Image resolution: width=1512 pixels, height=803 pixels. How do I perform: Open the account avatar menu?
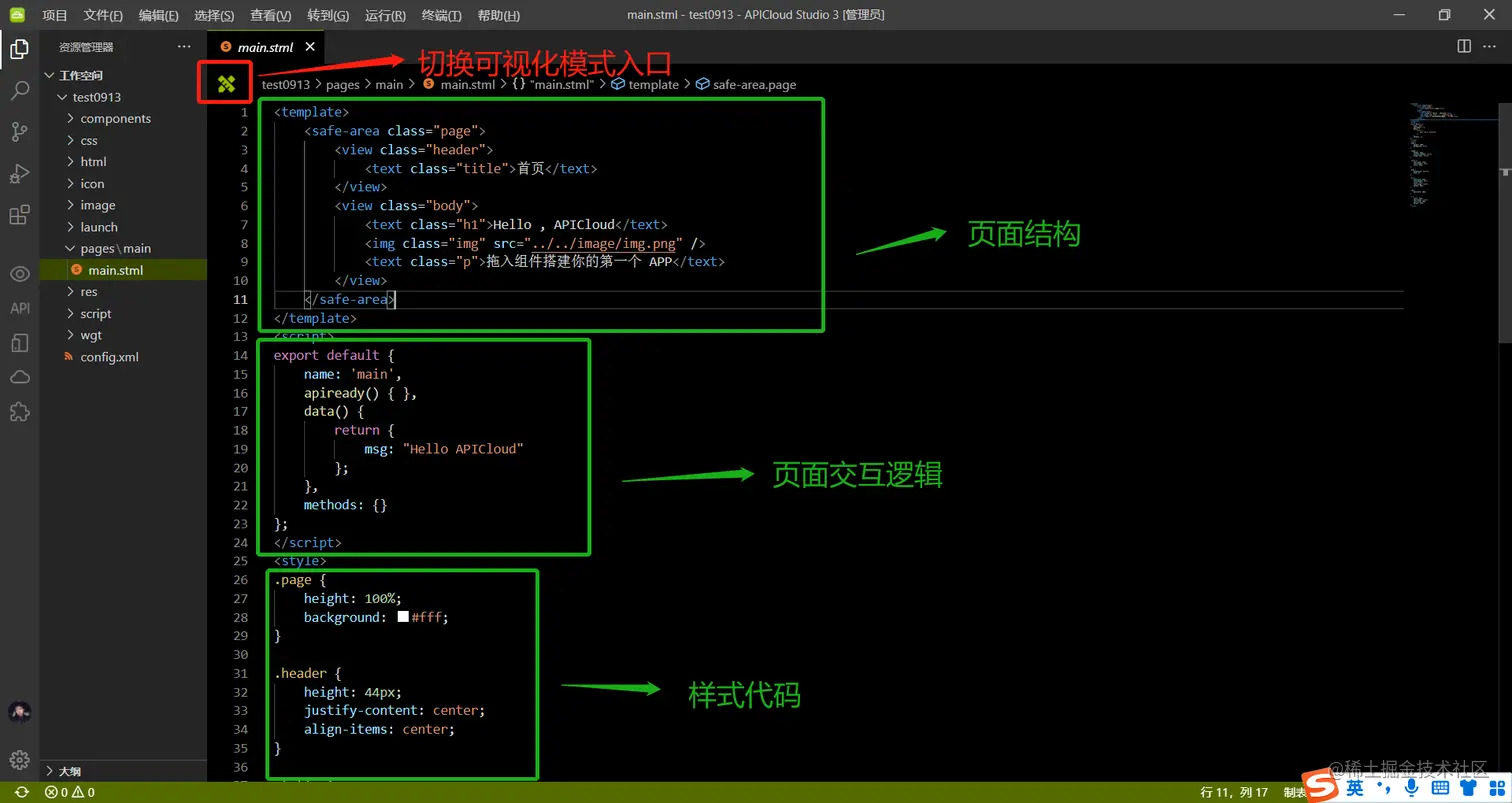pyautogui.click(x=19, y=712)
